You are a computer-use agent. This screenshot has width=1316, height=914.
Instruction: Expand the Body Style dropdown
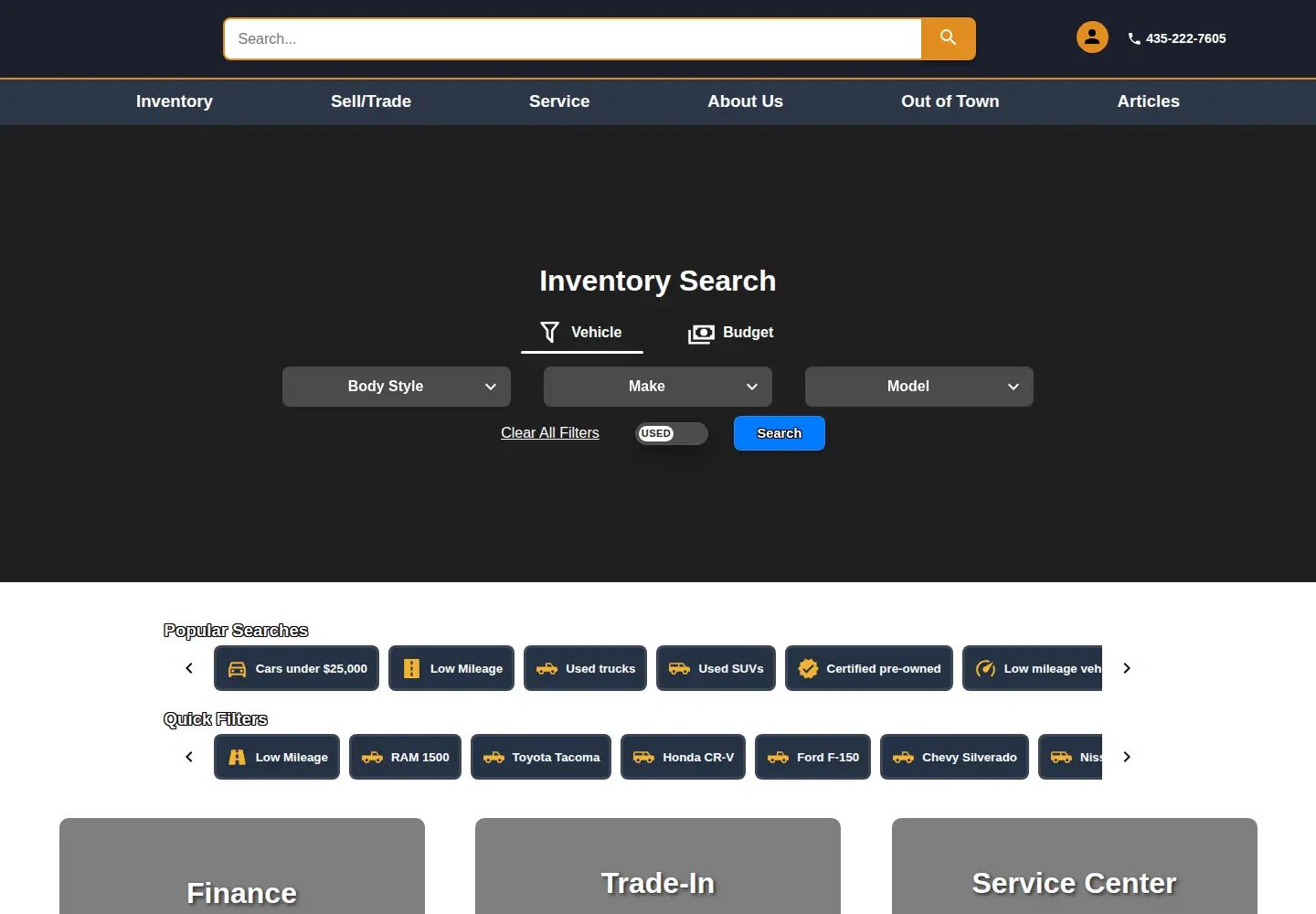397,387
